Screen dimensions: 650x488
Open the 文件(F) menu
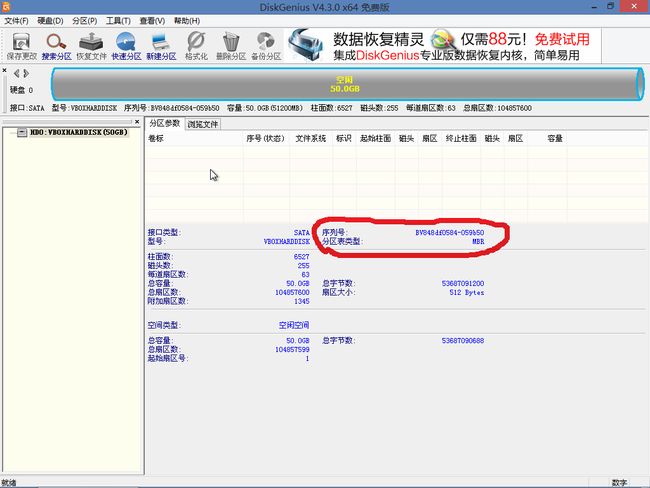click(16, 21)
